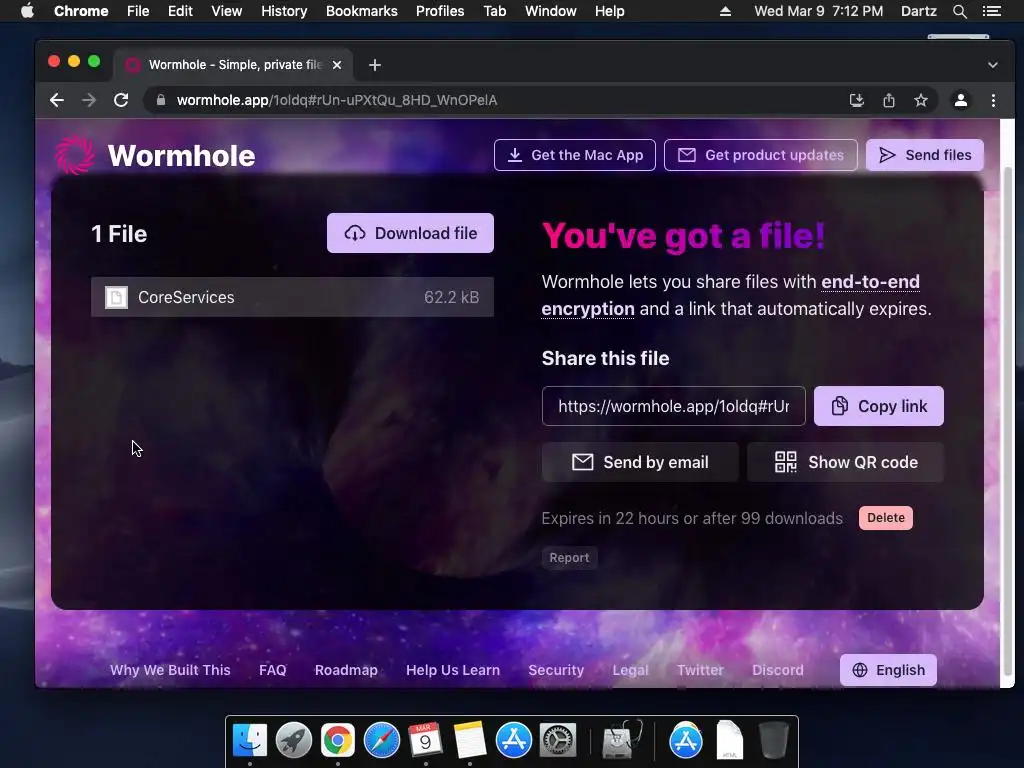Open the View menu

227,11
